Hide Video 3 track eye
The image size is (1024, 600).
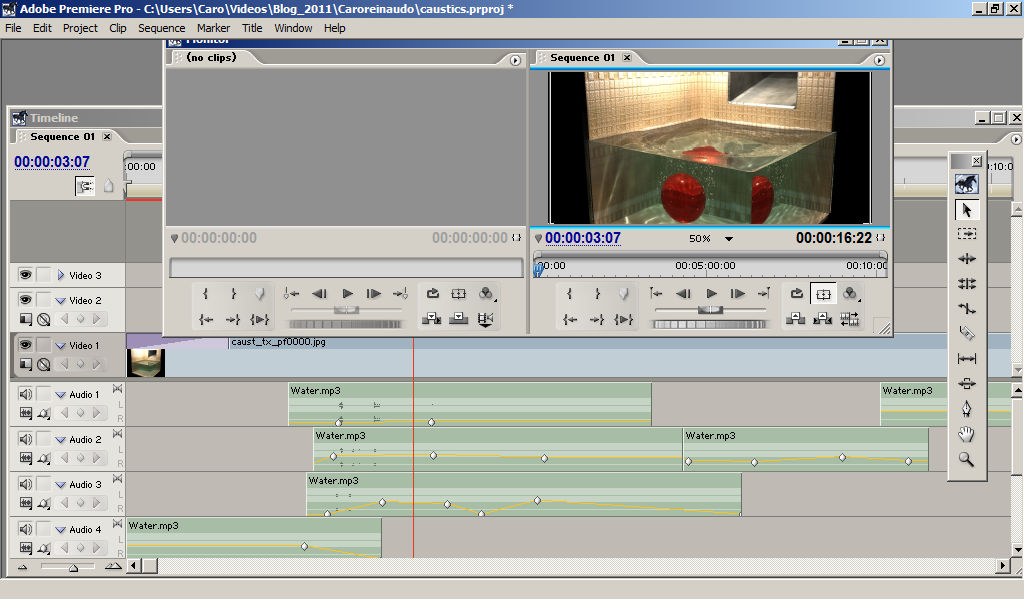pos(25,275)
